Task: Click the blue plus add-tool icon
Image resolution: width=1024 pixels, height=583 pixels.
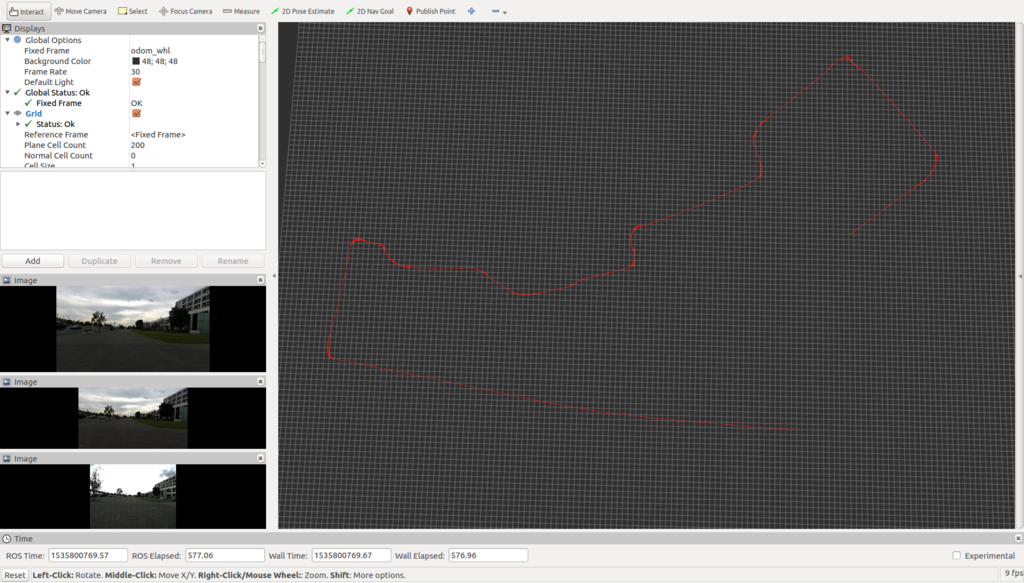Action: pyautogui.click(x=472, y=11)
